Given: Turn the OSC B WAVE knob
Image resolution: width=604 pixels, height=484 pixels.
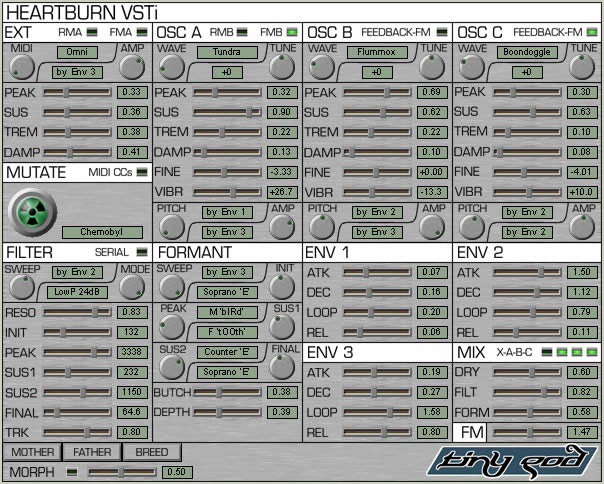Looking at the screenshot, I should click(x=322, y=67).
